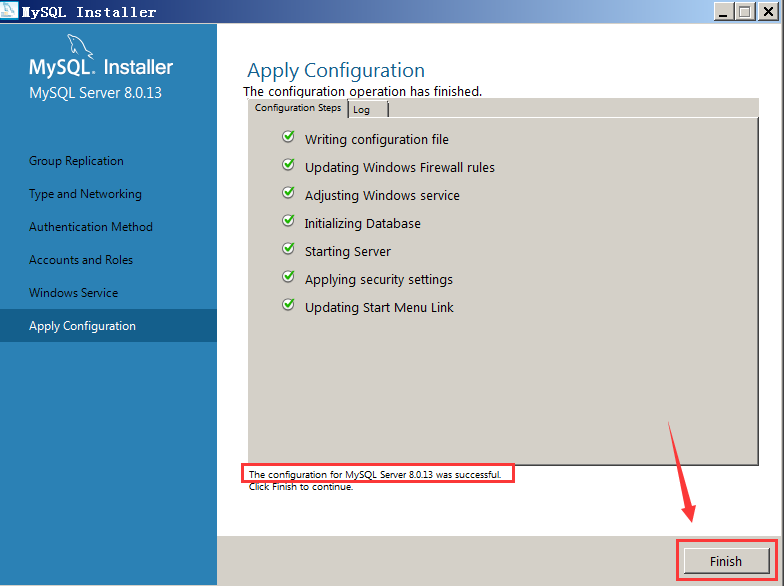
Task: Click 'The configuration operation has finished.' text
Action: (x=362, y=92)
